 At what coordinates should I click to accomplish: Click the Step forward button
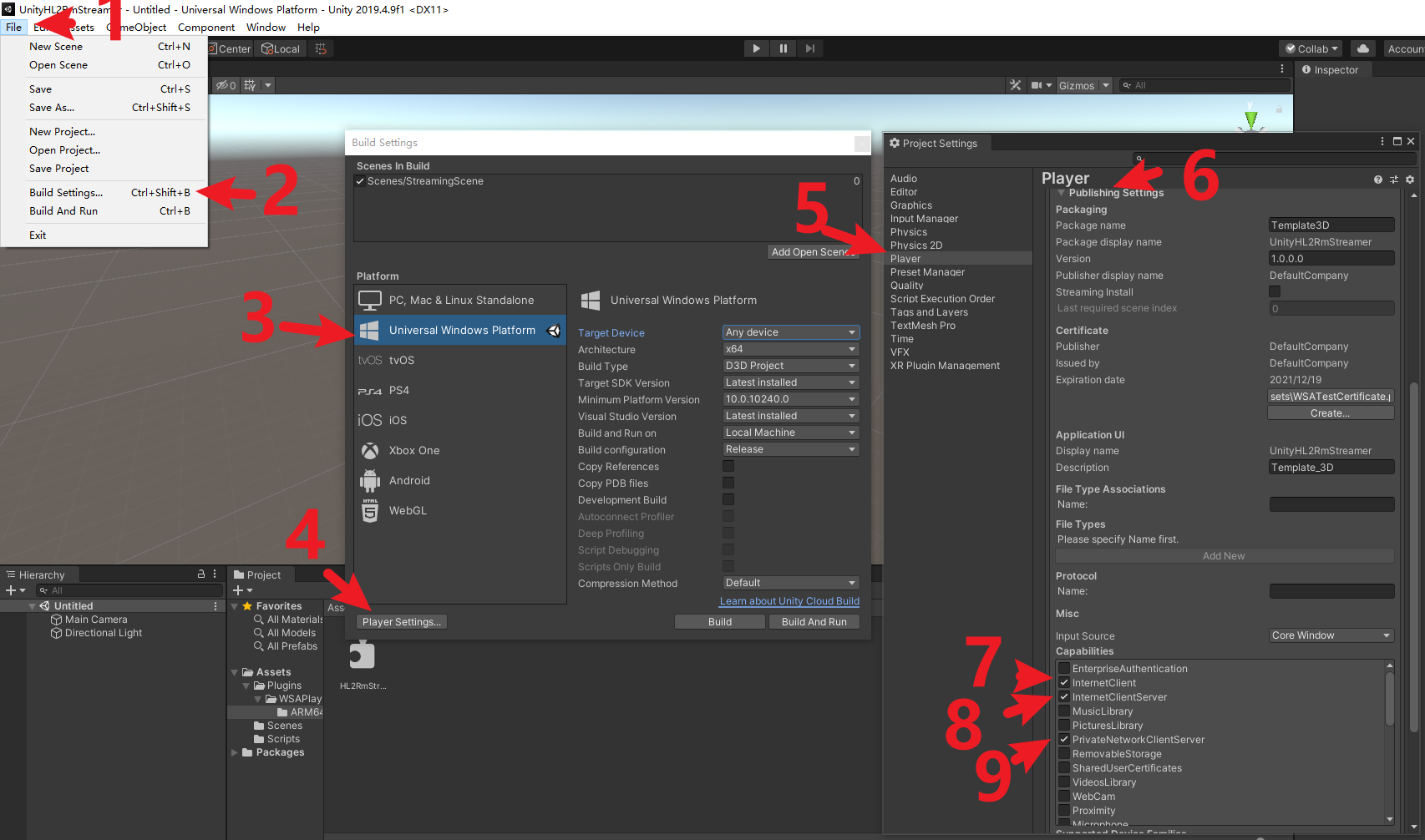[x=810, y=48]
